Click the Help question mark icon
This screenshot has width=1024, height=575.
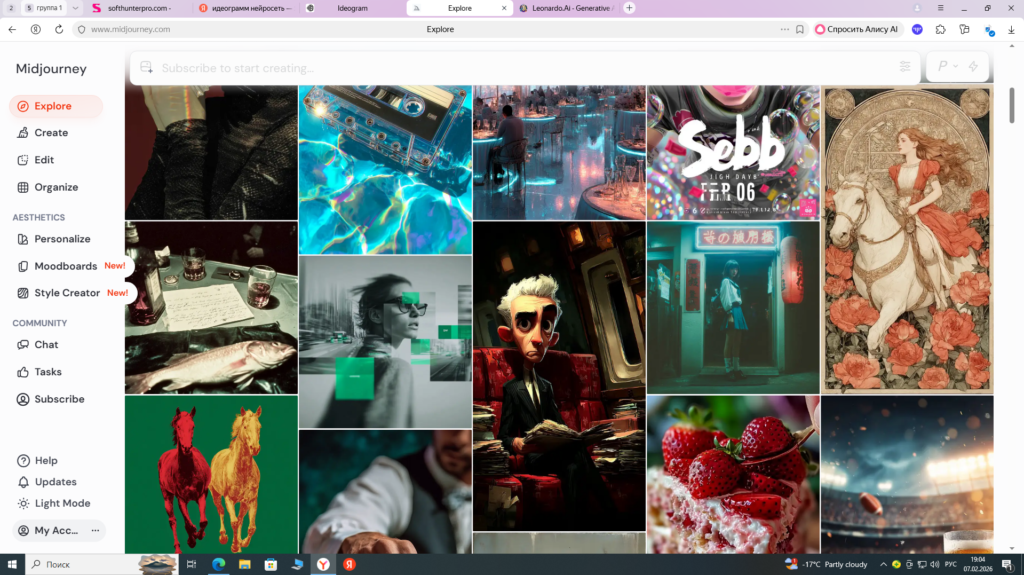[23, 461]
